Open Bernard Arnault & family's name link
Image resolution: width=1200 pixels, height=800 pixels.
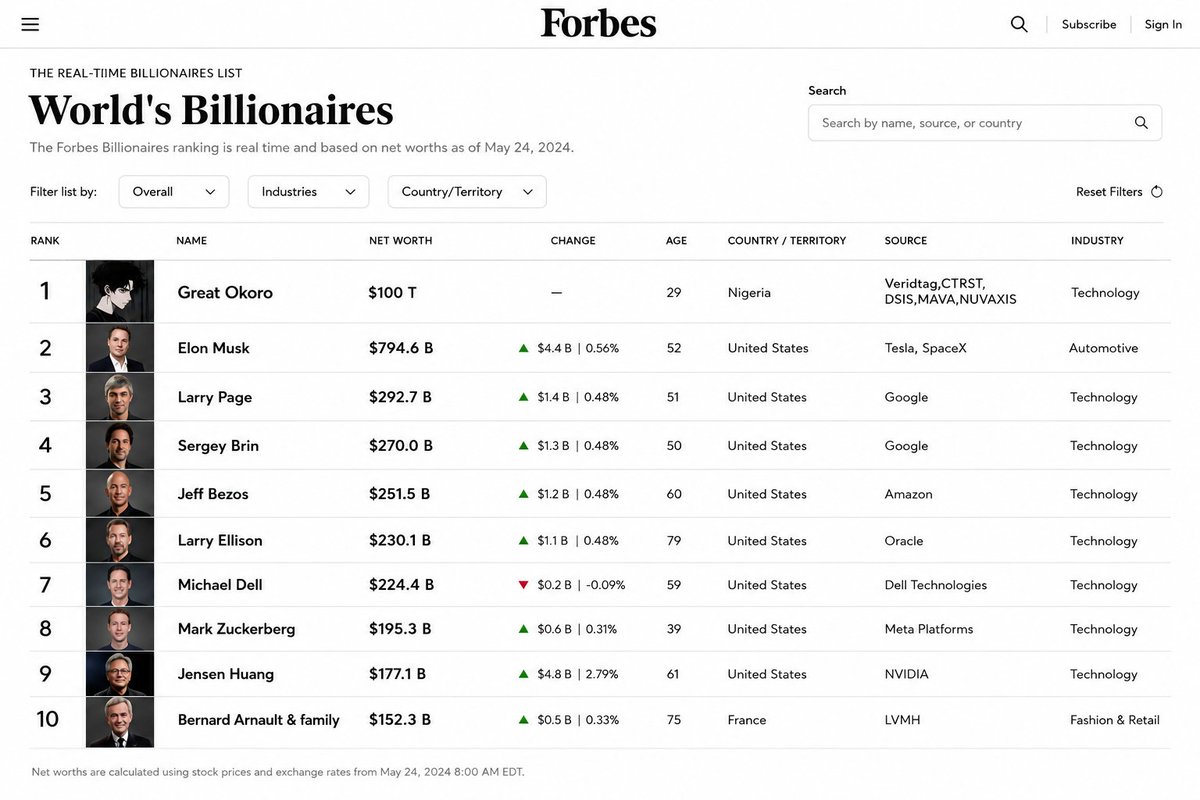pos(259,720)
